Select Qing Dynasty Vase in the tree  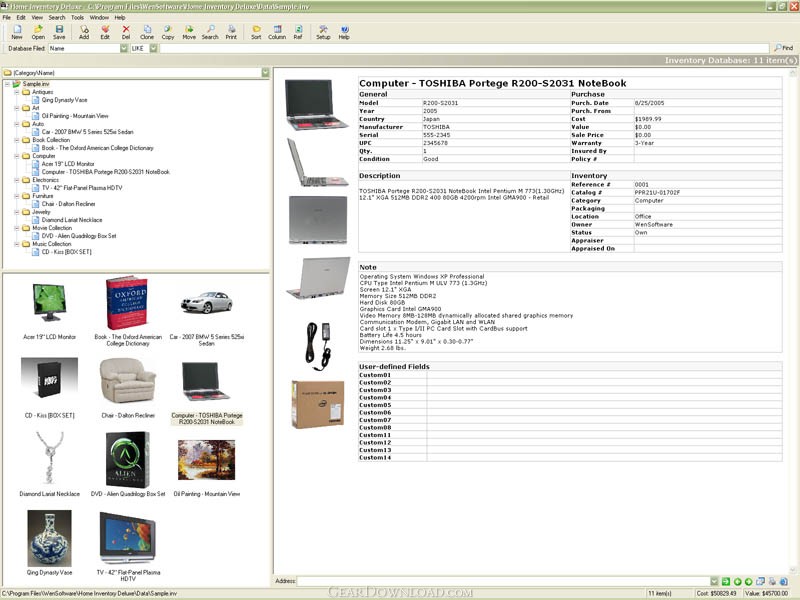pos(64,100)
